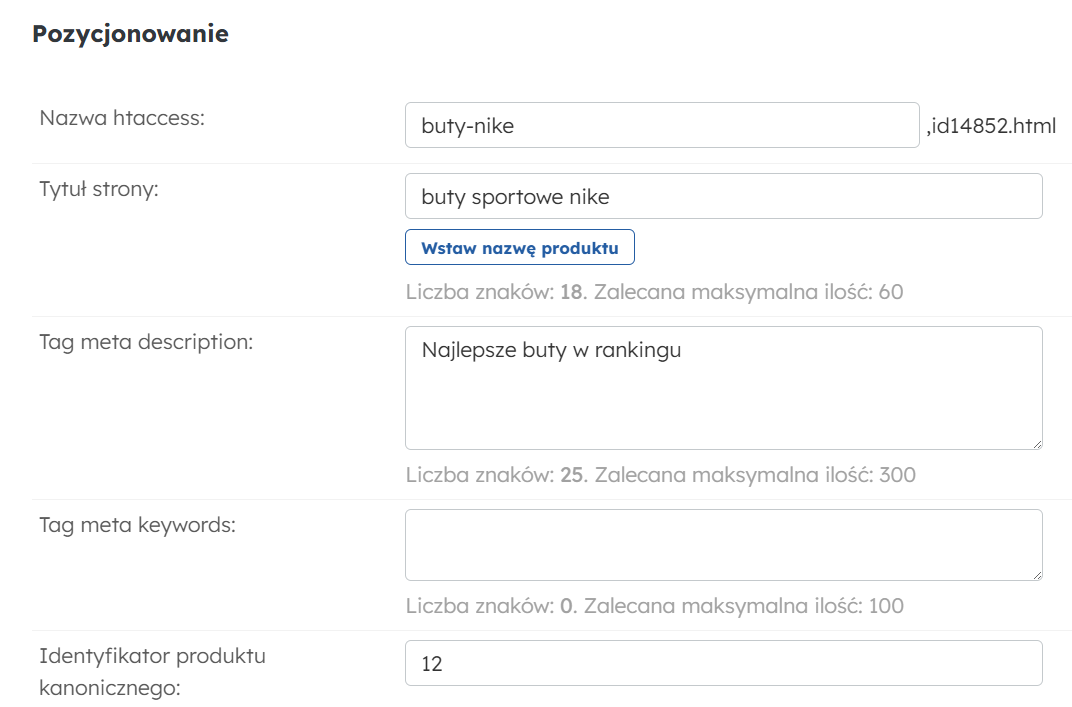The width and height of the screenshot is (1072, 707).
Task: Click the 'Identyfikator produktu kanonicznego:' label
Action: 152,672
